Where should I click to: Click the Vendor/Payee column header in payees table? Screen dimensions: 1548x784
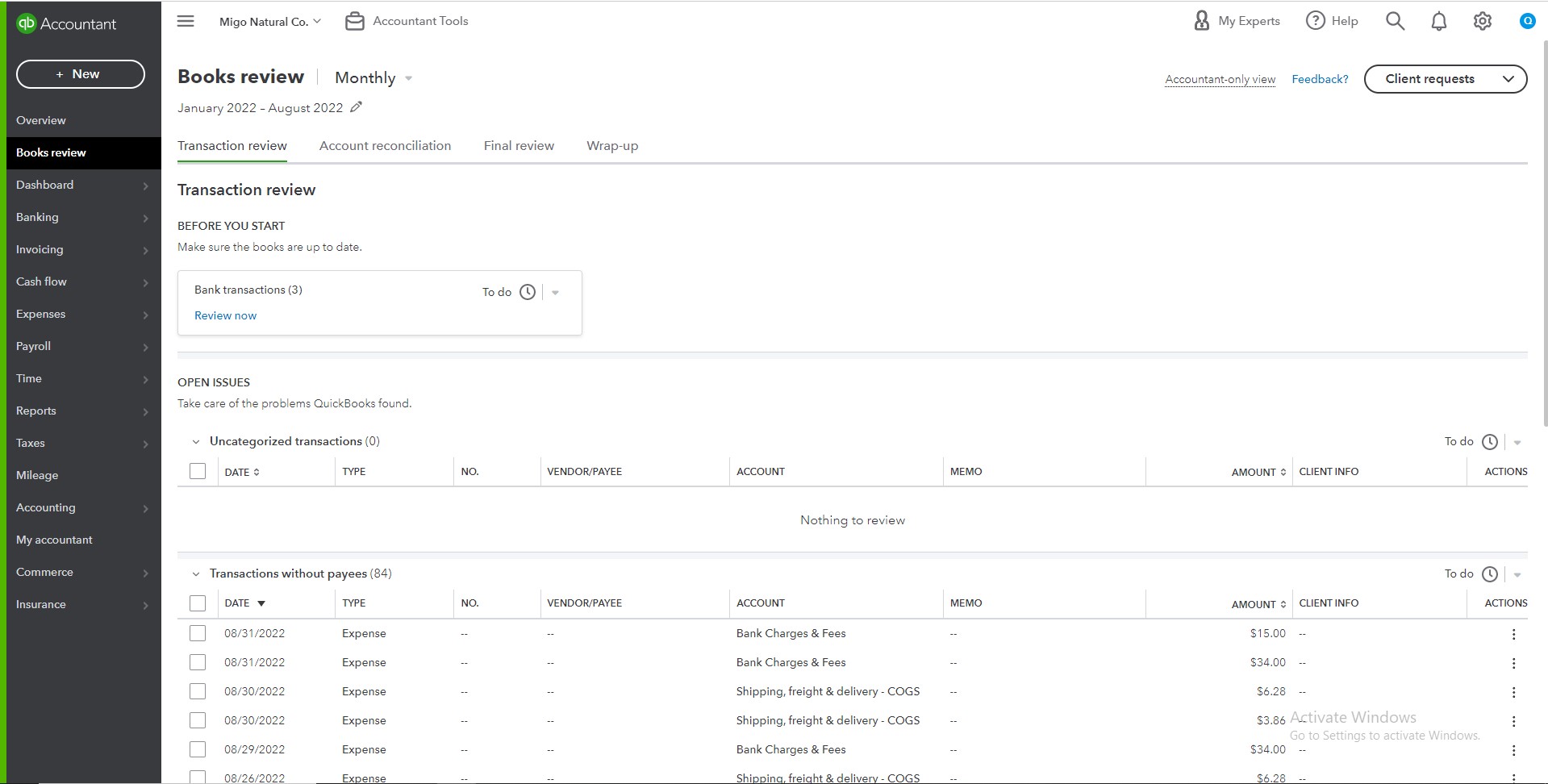click(x=584, y=603)
